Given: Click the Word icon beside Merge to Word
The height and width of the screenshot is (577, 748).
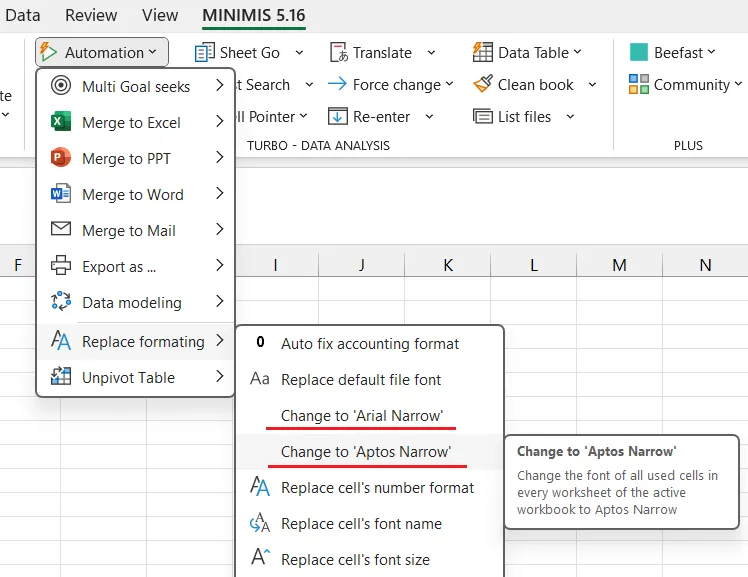Looking at the screenshot, I should 61,194.
